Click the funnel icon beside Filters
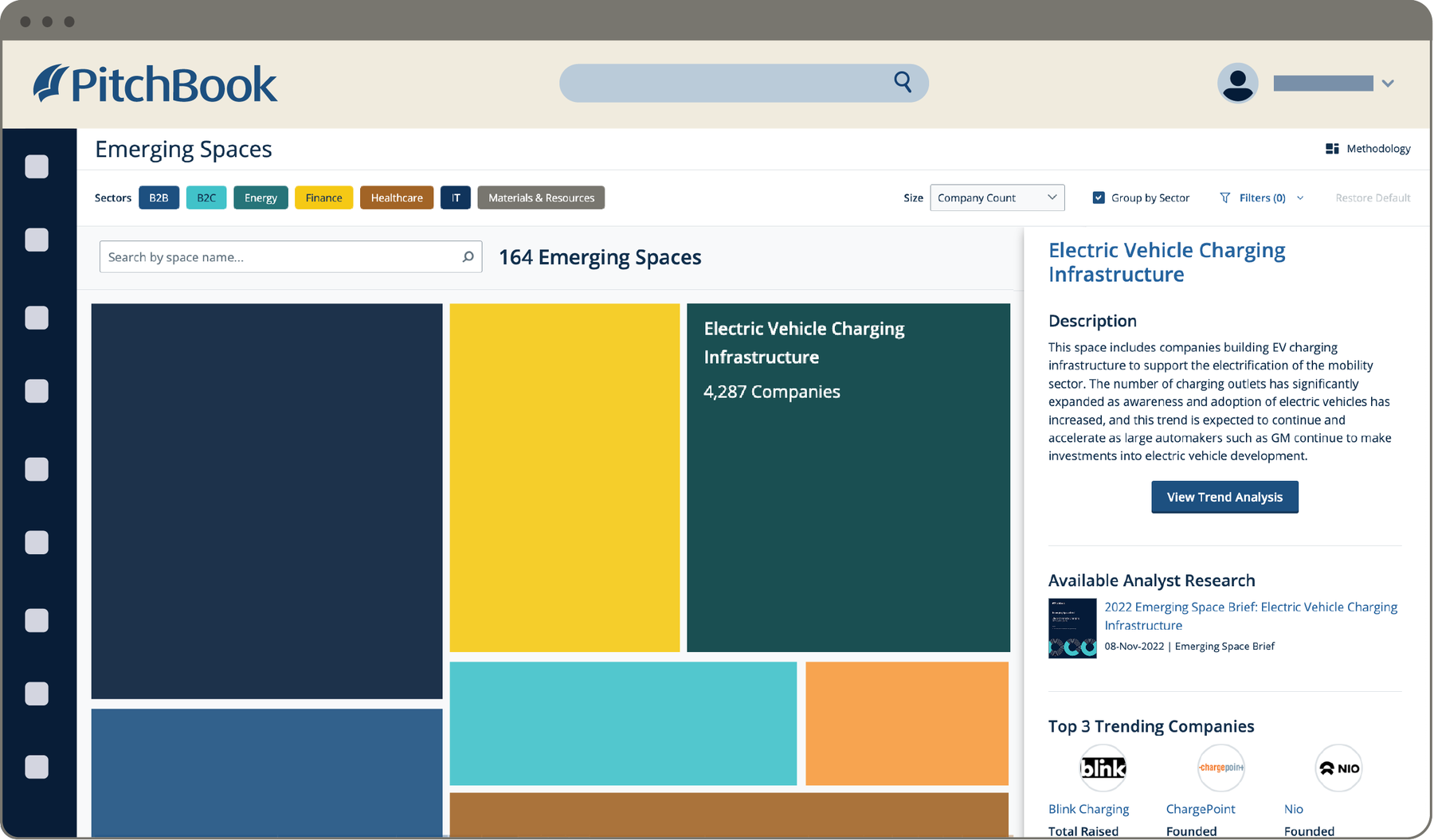 (1224, 197)
